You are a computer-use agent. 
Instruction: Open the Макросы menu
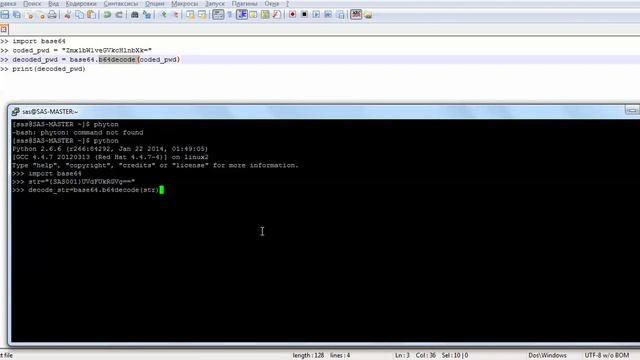click(x=184, y=4)
